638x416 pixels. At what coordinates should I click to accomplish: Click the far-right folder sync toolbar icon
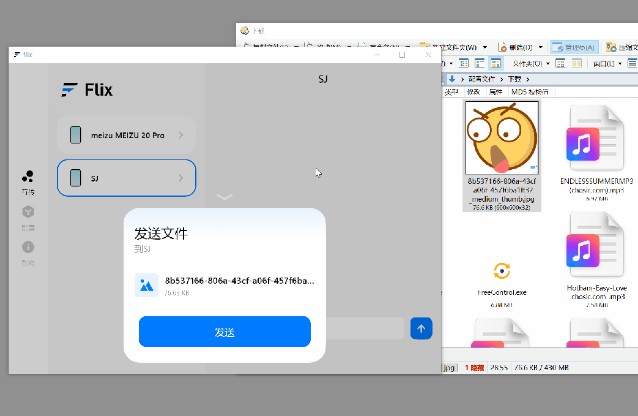[x=611, y=47]
